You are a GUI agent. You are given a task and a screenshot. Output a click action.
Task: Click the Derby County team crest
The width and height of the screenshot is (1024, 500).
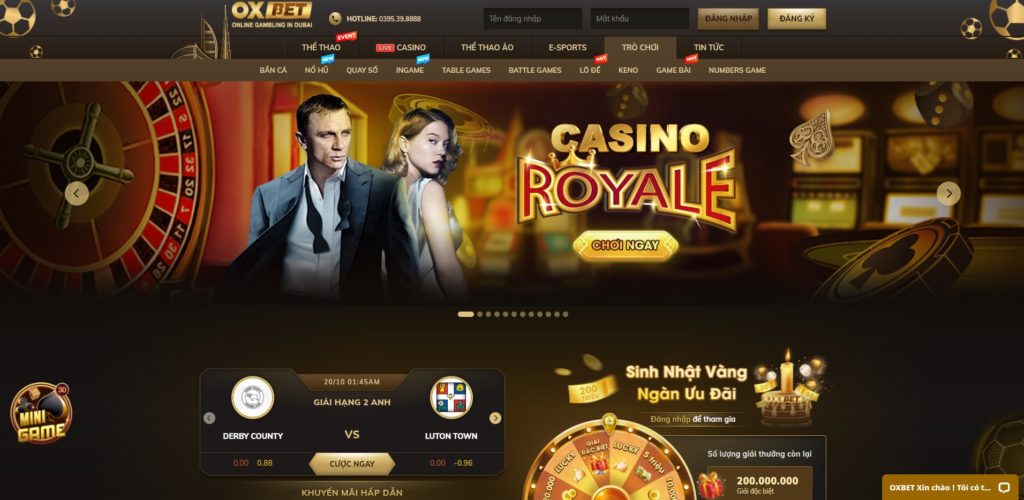point(253,398)
